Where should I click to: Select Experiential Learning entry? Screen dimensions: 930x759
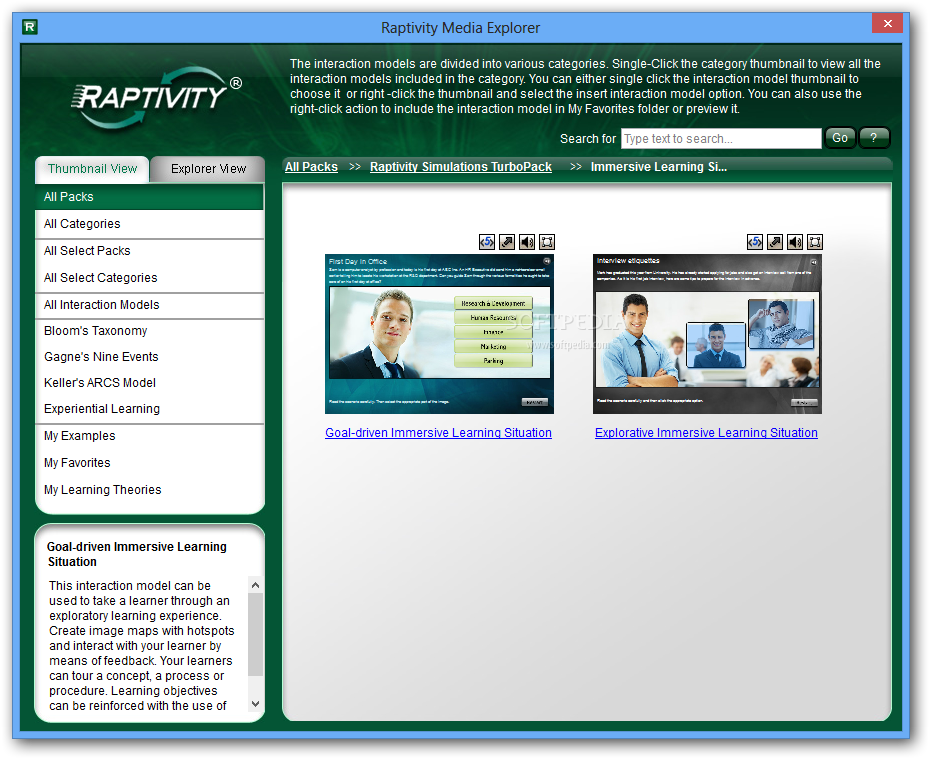click(149, 409)
